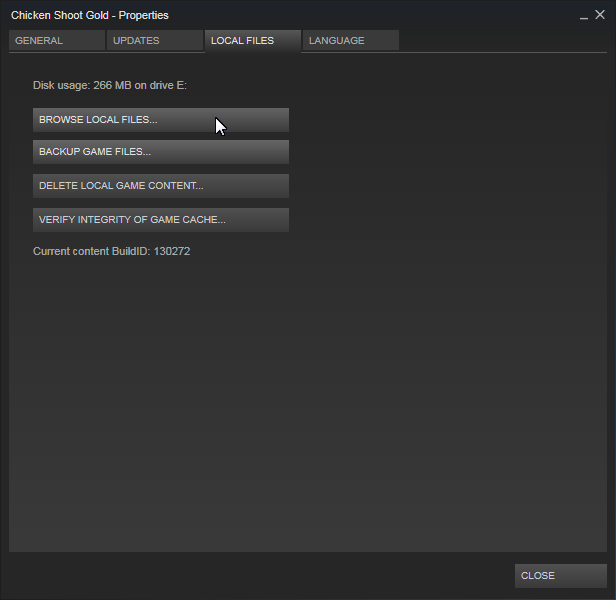The image size is (616, 600).
Task: Open the Updates tab
Action: point(155,40)
